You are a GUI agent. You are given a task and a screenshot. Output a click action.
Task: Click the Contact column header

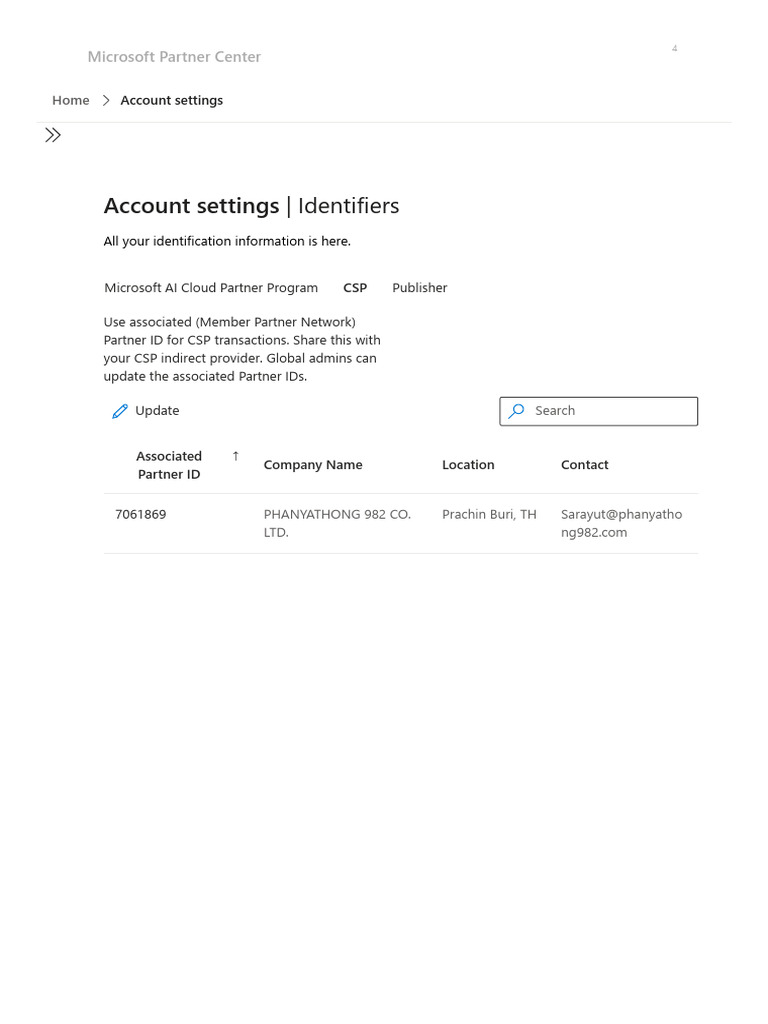click(584, 465)
